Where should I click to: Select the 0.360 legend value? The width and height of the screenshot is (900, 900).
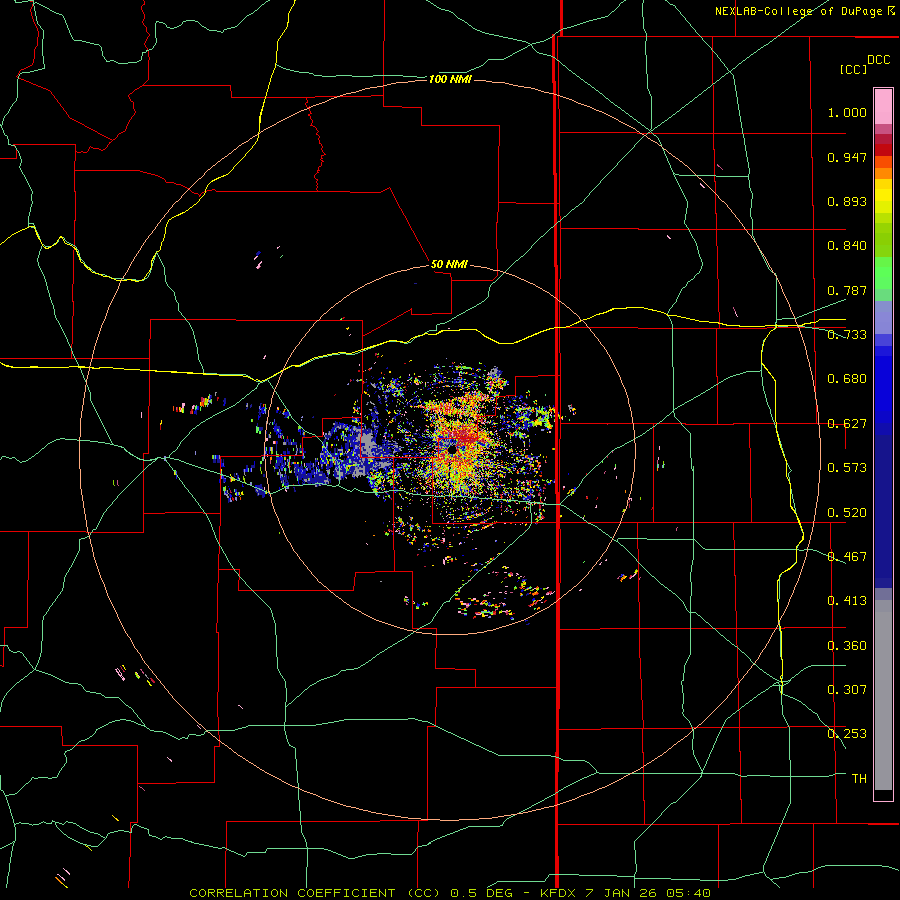[x=847, y=646]
